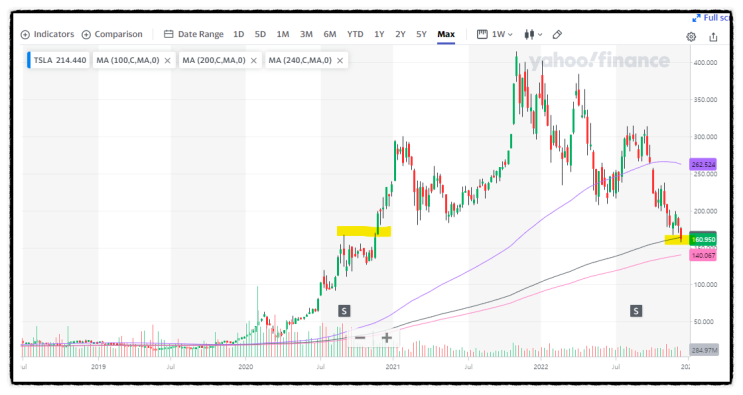Viewport: 743px width, 395px height.
Task: Select the Max range
Action: [x=446, y=34]
